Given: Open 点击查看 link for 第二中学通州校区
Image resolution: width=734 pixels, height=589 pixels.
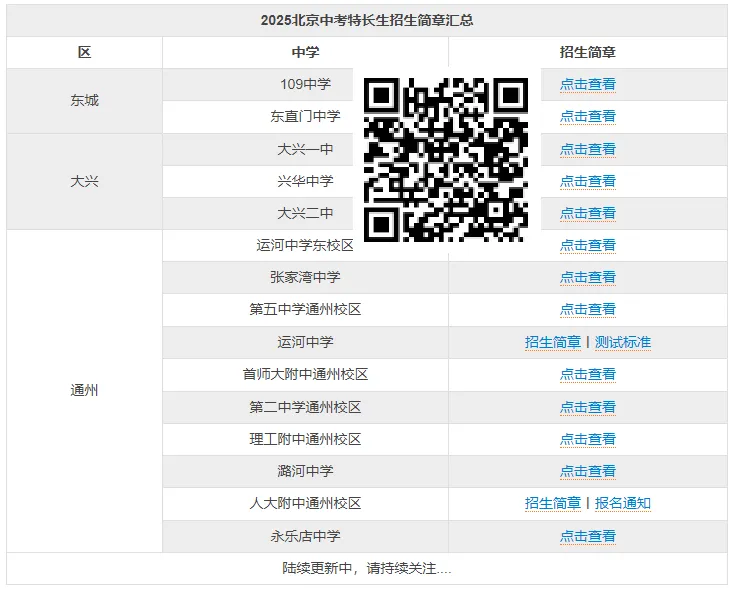Looking at the screenshot, I should click(x=587, y=407).
